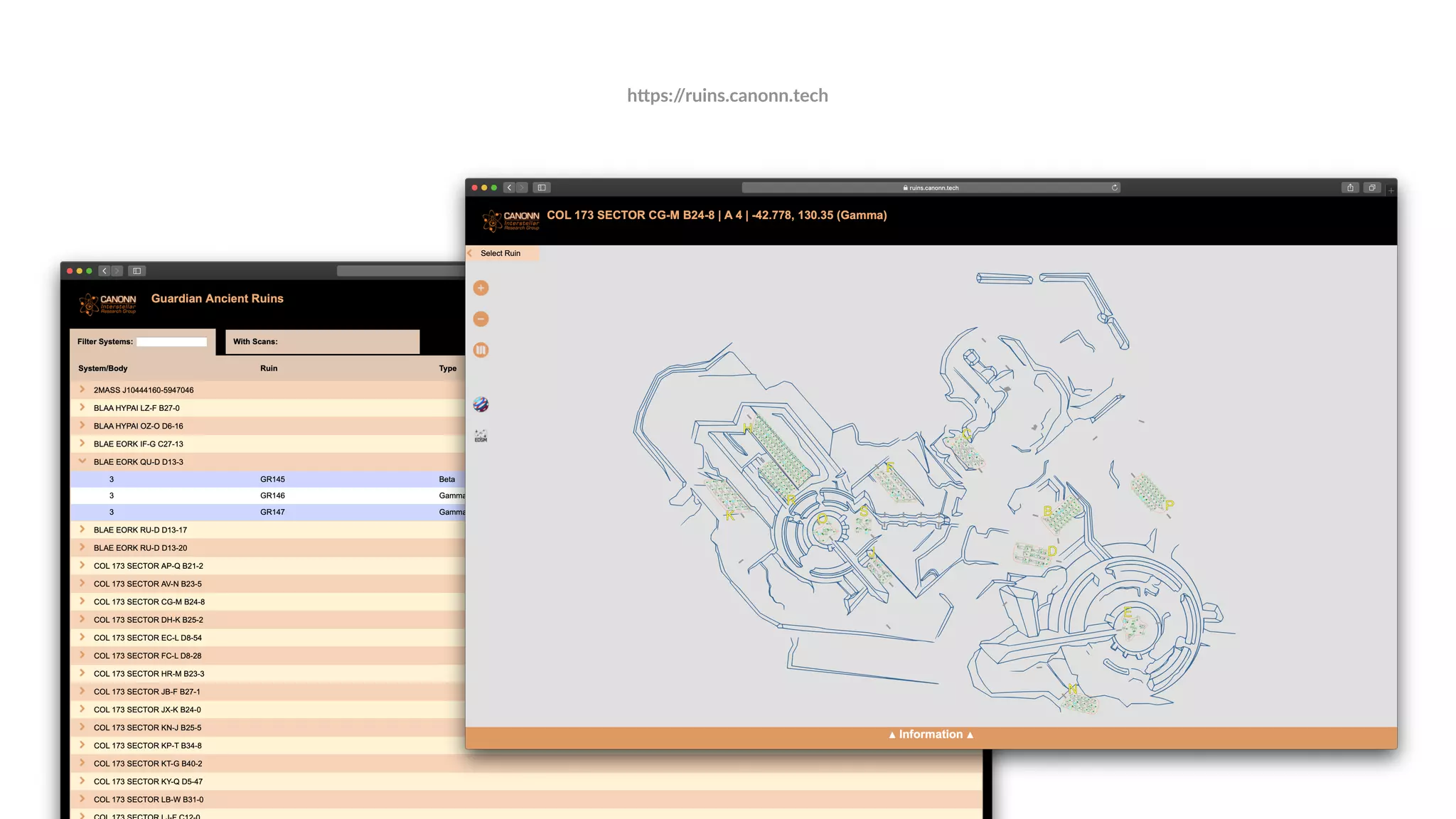The height and width of the screenshot is (819, 1456).
Task: Go back with Select Ruin button
Action: click(x=500, y=253)
